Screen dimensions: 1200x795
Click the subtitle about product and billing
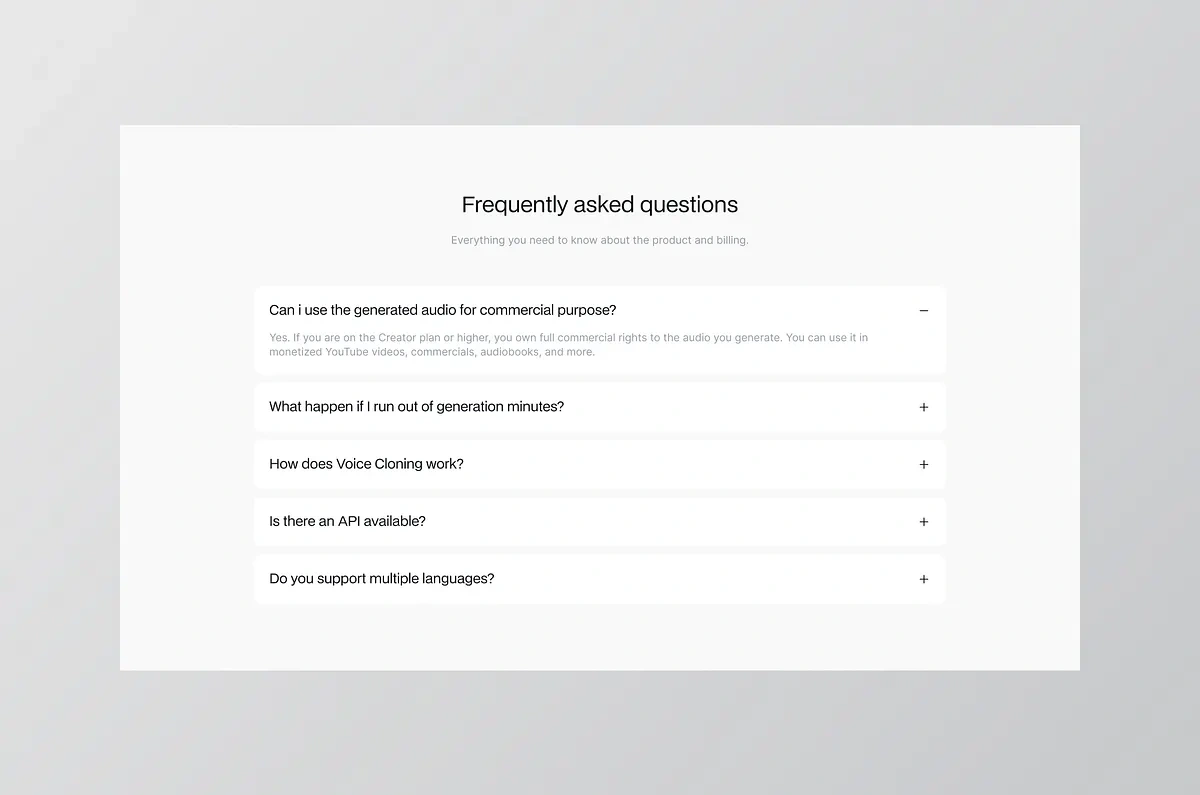(x=600, y=240)
